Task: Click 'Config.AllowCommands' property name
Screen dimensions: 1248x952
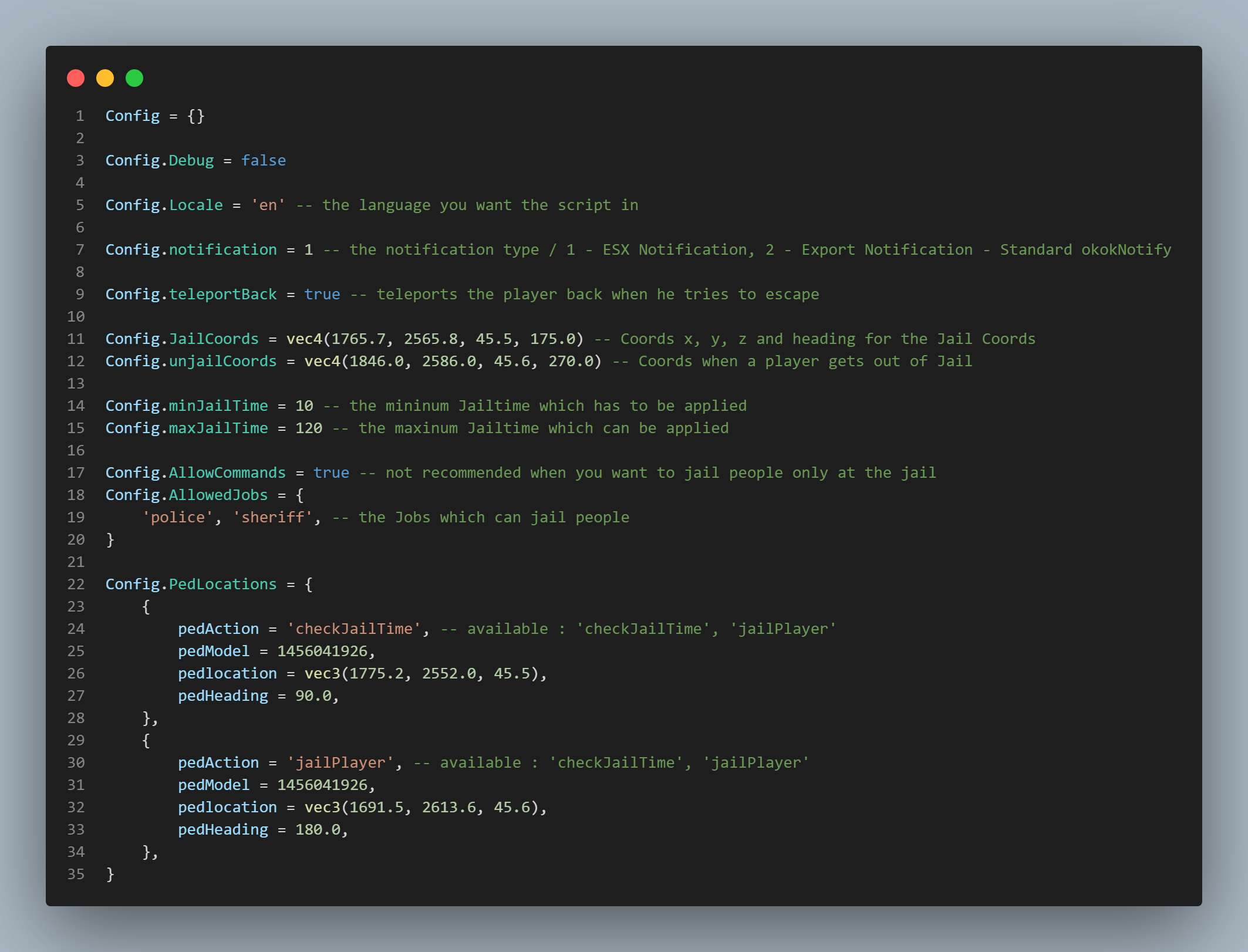Action: (195, 473)
